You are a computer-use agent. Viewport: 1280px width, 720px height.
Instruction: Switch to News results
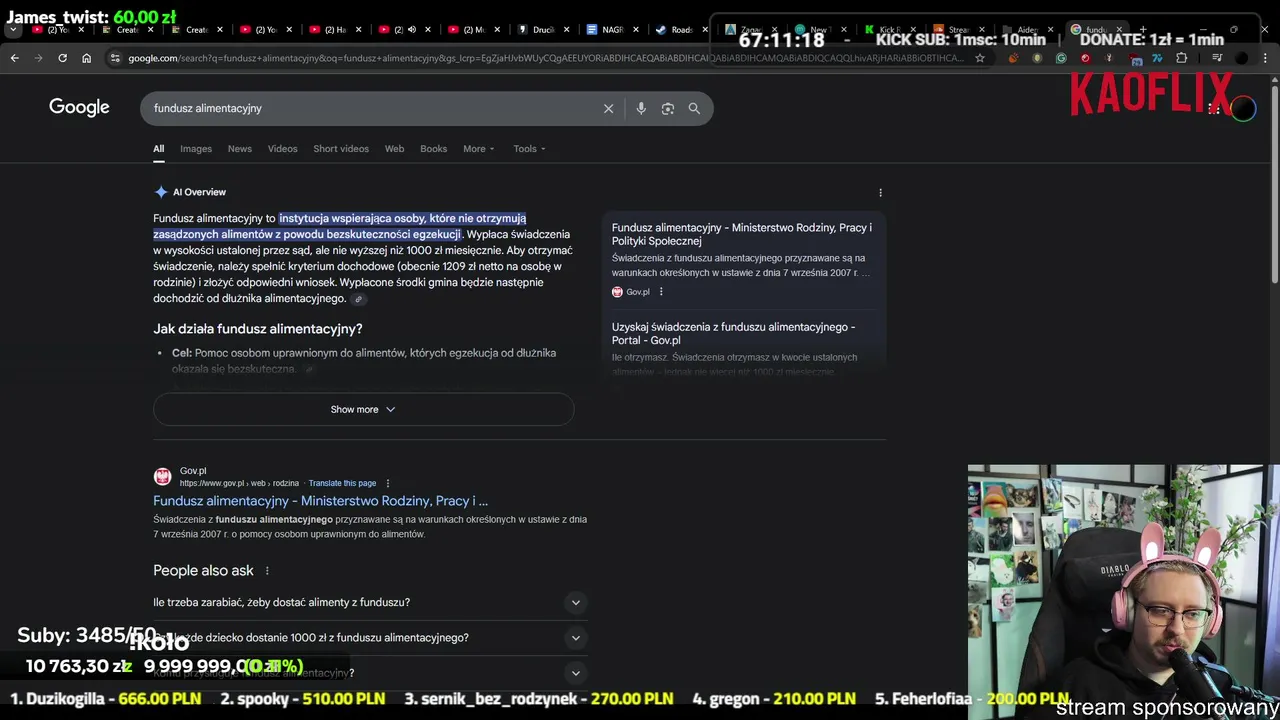(240, 149)
